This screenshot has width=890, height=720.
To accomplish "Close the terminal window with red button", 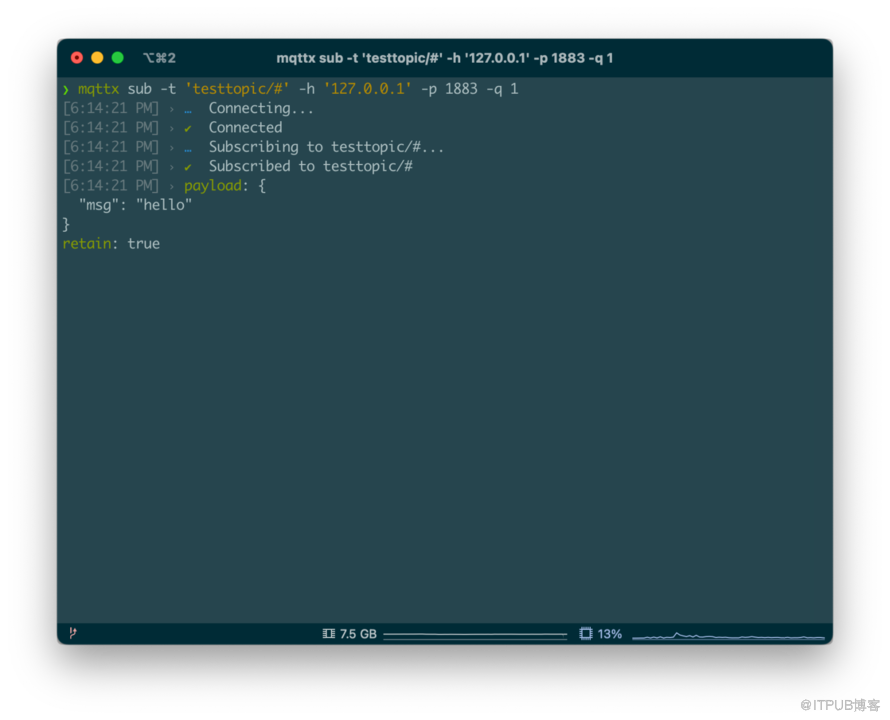I will (x=77, y=58).
